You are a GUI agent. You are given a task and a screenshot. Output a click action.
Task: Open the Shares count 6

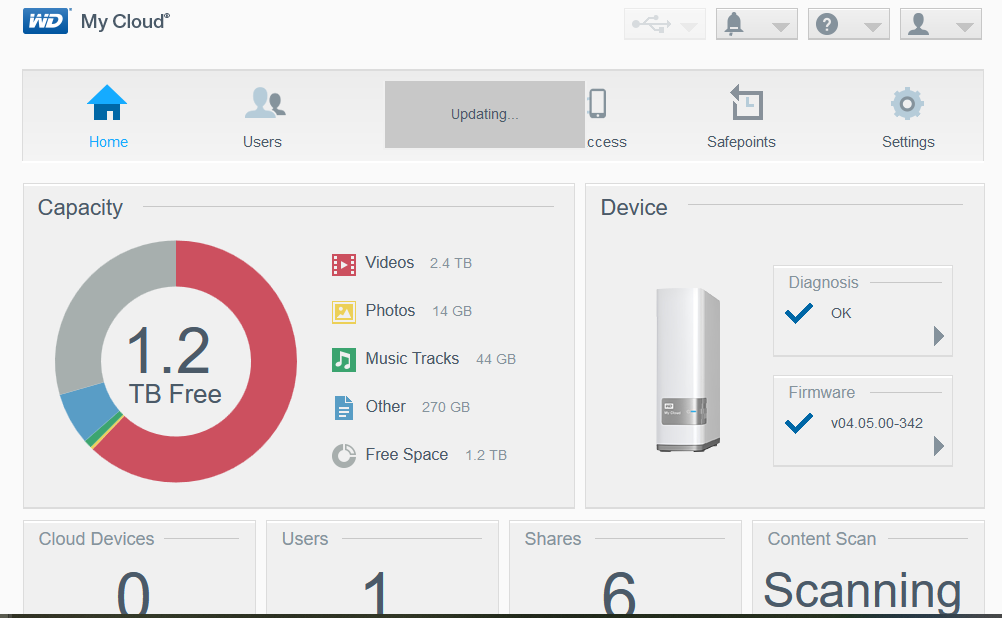click(x=619, y=592)
